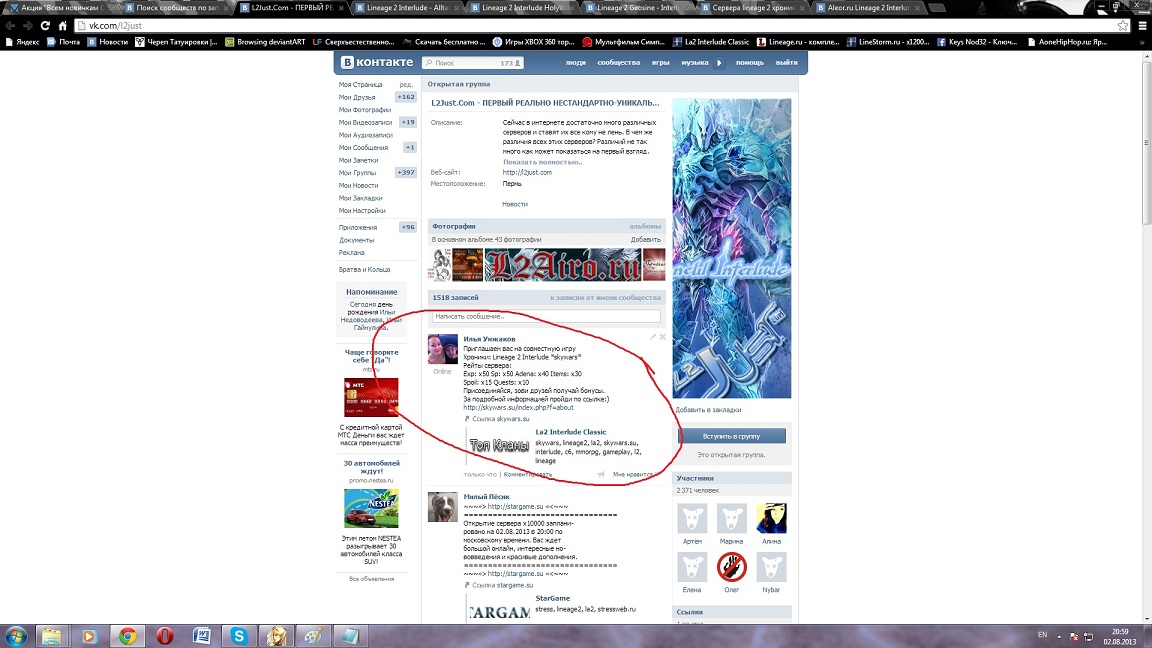Open Google Chrome taskbar icon
The image size is (1152, 648).
tap(127, 636)
